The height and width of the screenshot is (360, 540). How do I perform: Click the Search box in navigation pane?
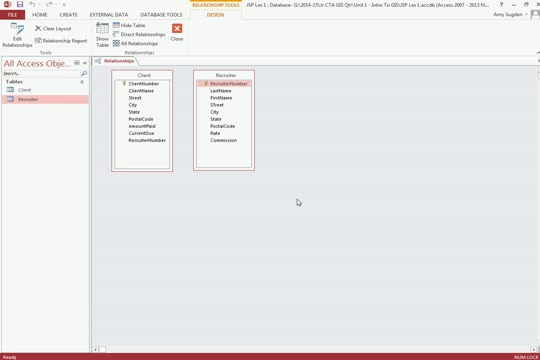[41, 73]
